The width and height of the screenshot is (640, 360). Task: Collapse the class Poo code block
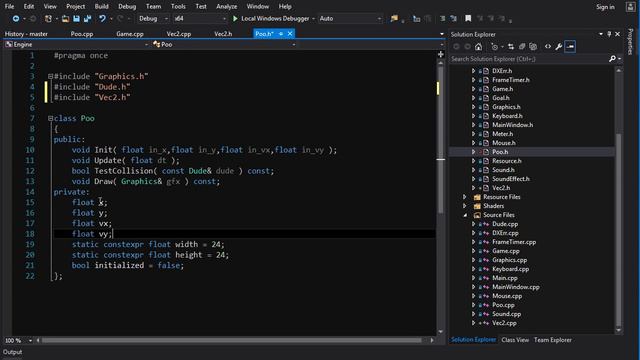click(50, 119)
